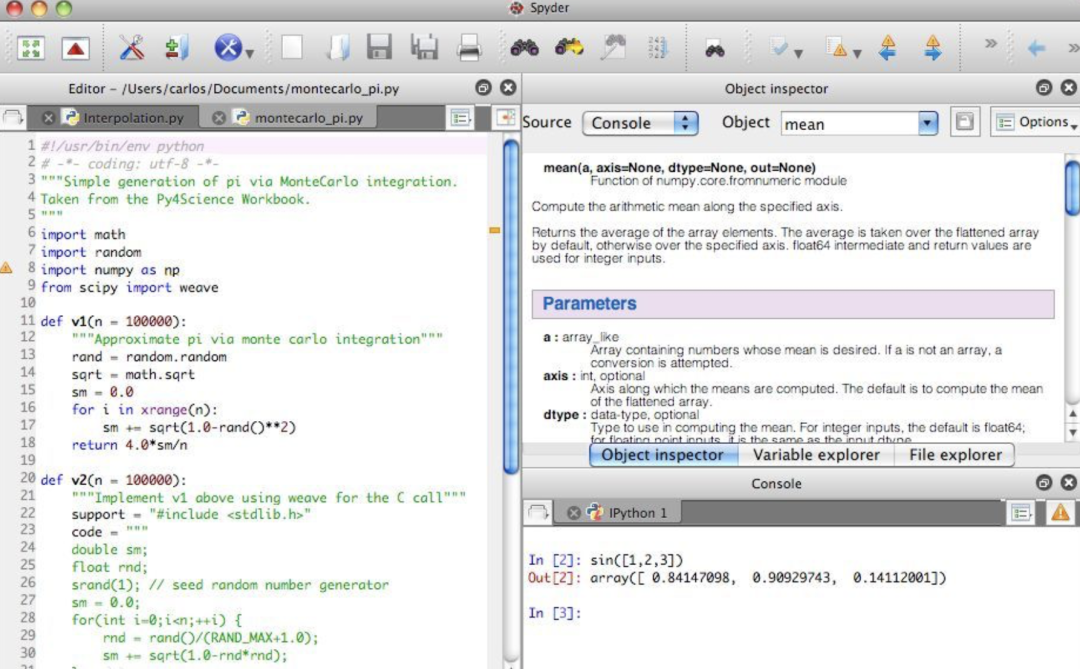Image resolution: width=1080 pixels, height=669 pixels.
Task: Close the montecarlo_pi.py tab
Action: click(x=218, y=118)
